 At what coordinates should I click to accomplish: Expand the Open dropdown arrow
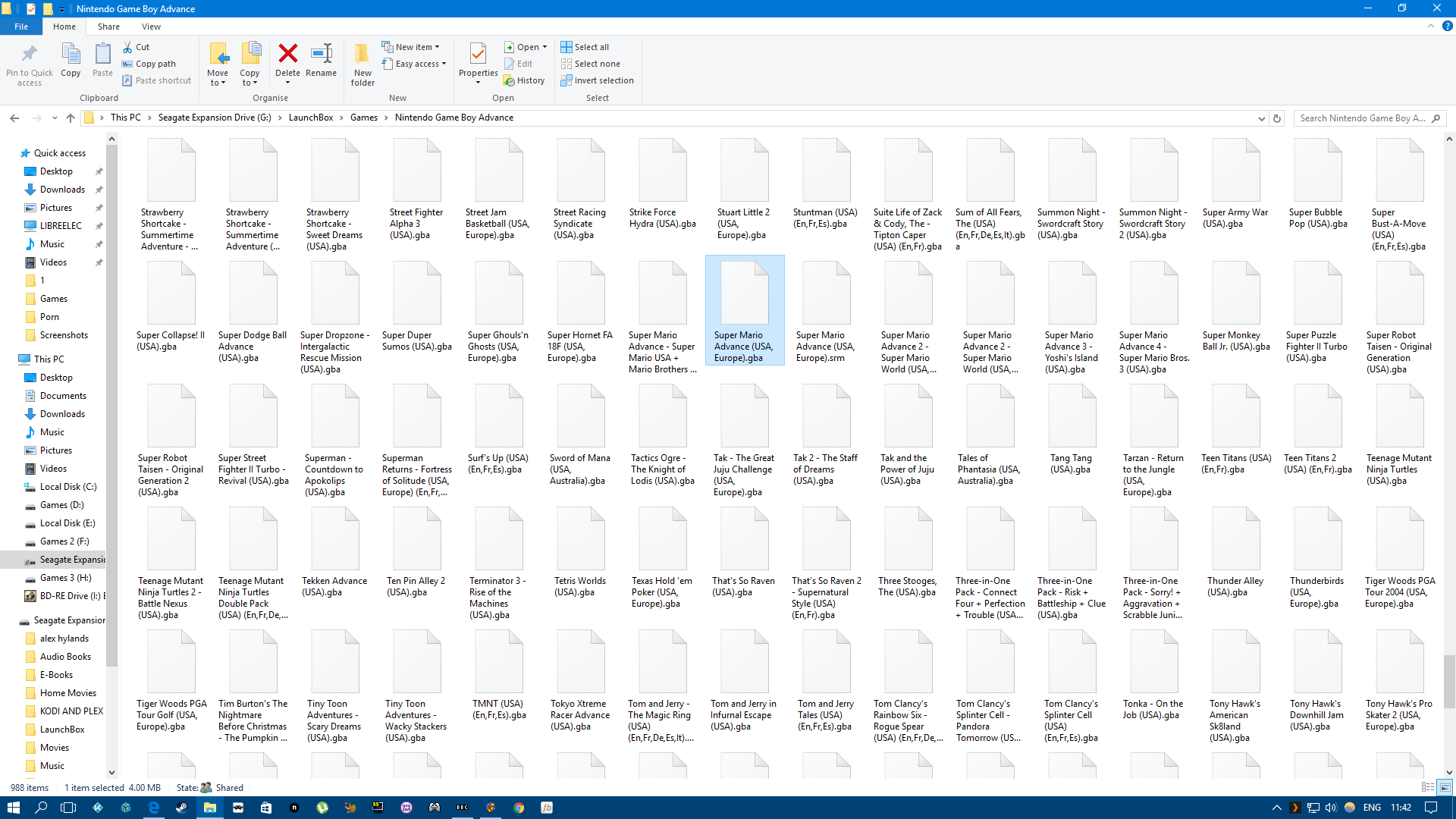544,47
